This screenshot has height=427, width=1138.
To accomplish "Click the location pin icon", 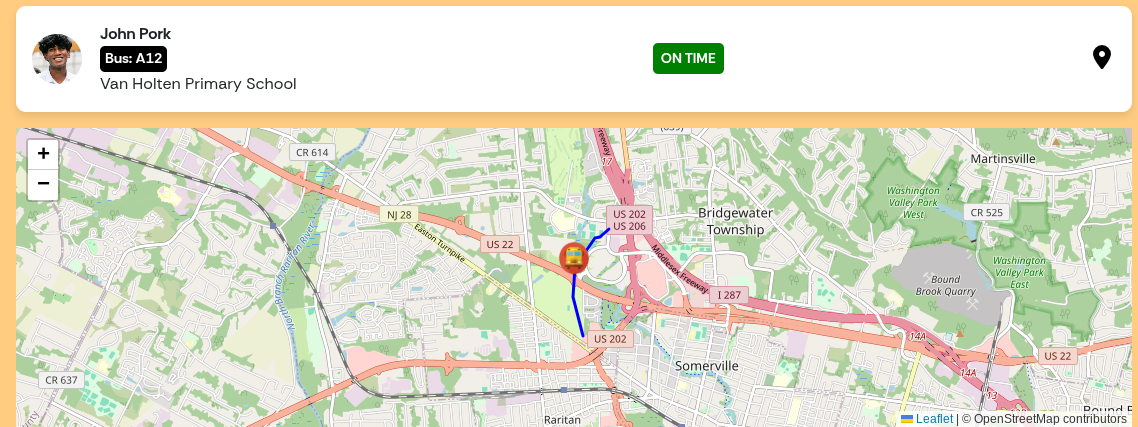I will (x=1101, y=57).
